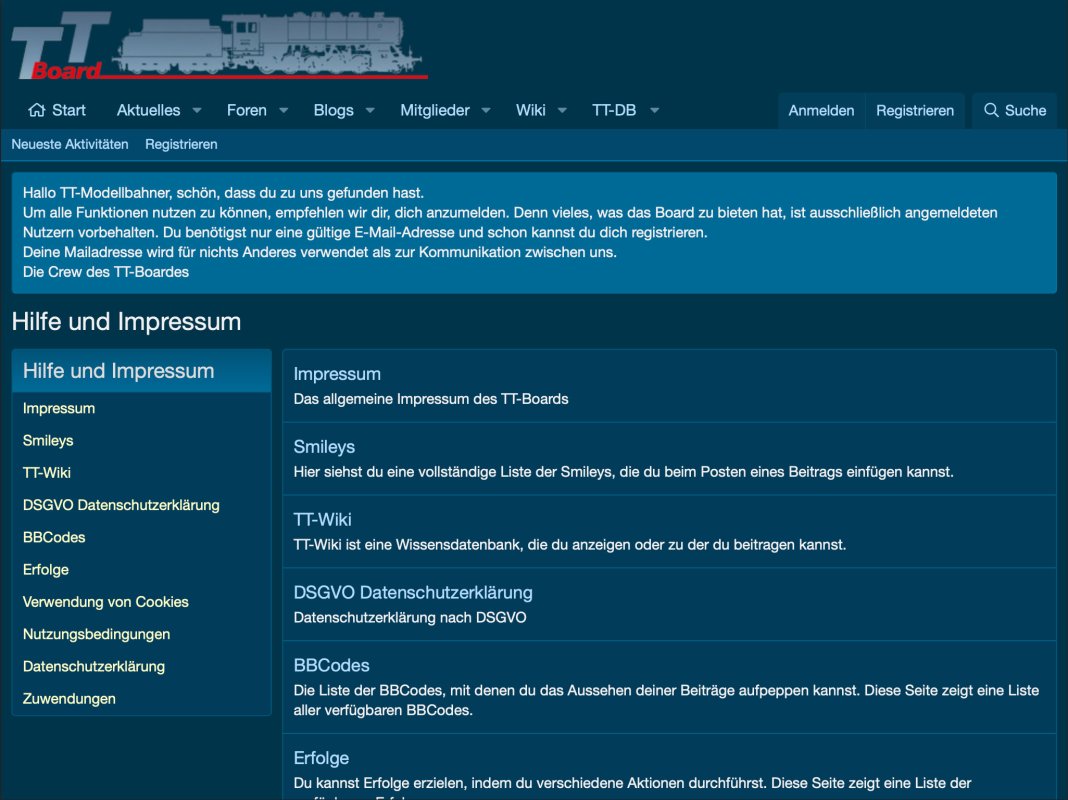Screen dimensions: 1068x800
Task: Expand the Foren dropdown arrow
Action: [x=283, y=110]
